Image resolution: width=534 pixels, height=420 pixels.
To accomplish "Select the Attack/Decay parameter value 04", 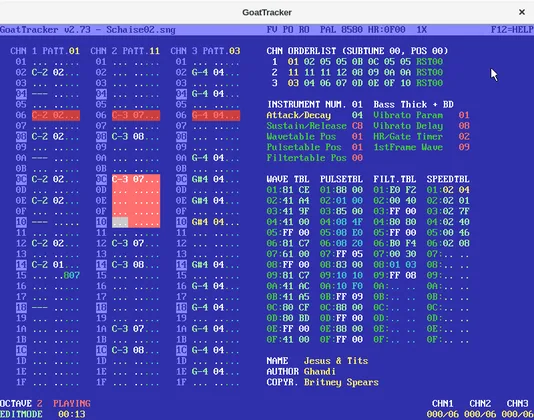I will (357, 115).
